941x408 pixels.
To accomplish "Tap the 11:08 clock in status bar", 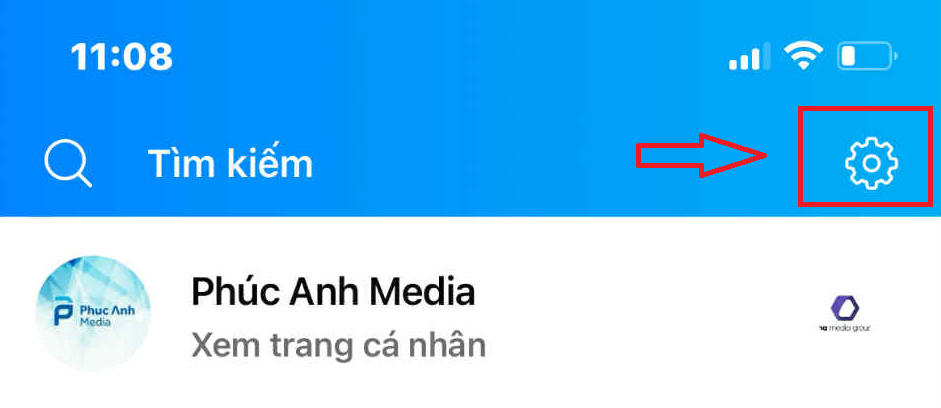I will (122, 58).
